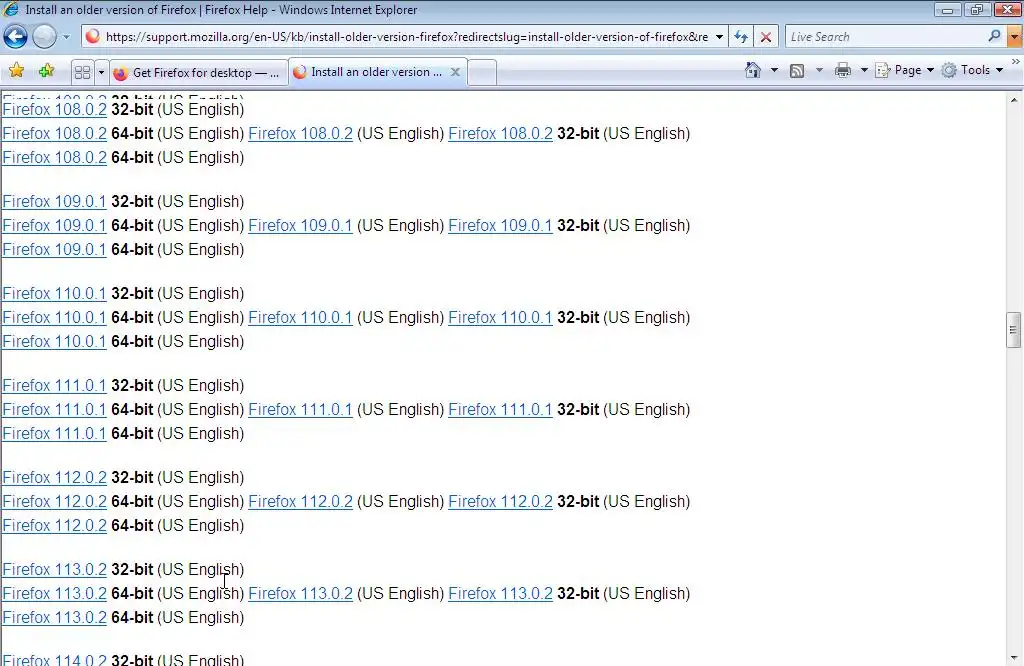This screenshot has height=666, width=1024.
Task: Open the Quick Tabs grid icon
Action: 82,72
